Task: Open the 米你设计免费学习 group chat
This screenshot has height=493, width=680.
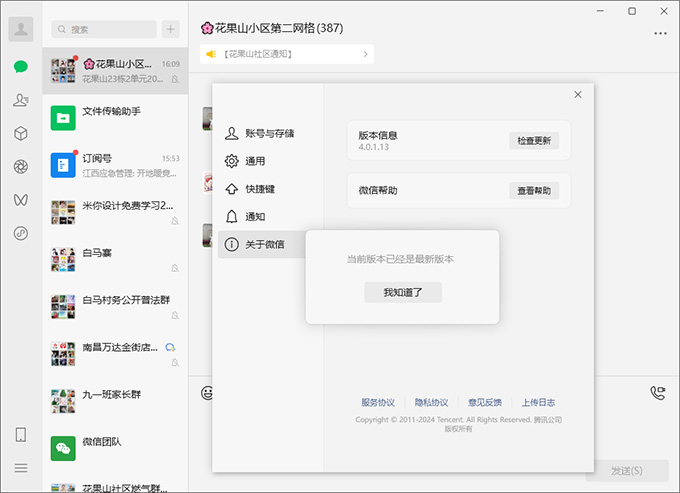Action: (115, 212)
